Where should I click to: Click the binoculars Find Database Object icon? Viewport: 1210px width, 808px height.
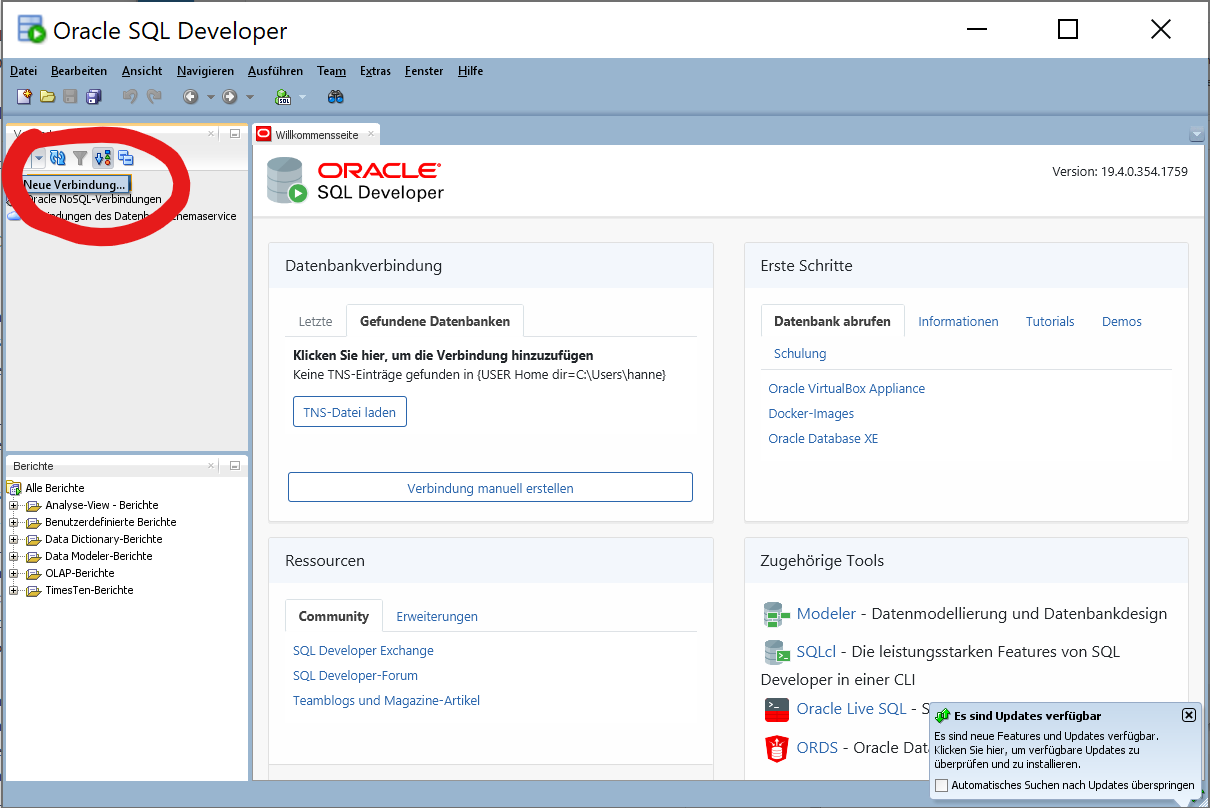coord(336,97)
